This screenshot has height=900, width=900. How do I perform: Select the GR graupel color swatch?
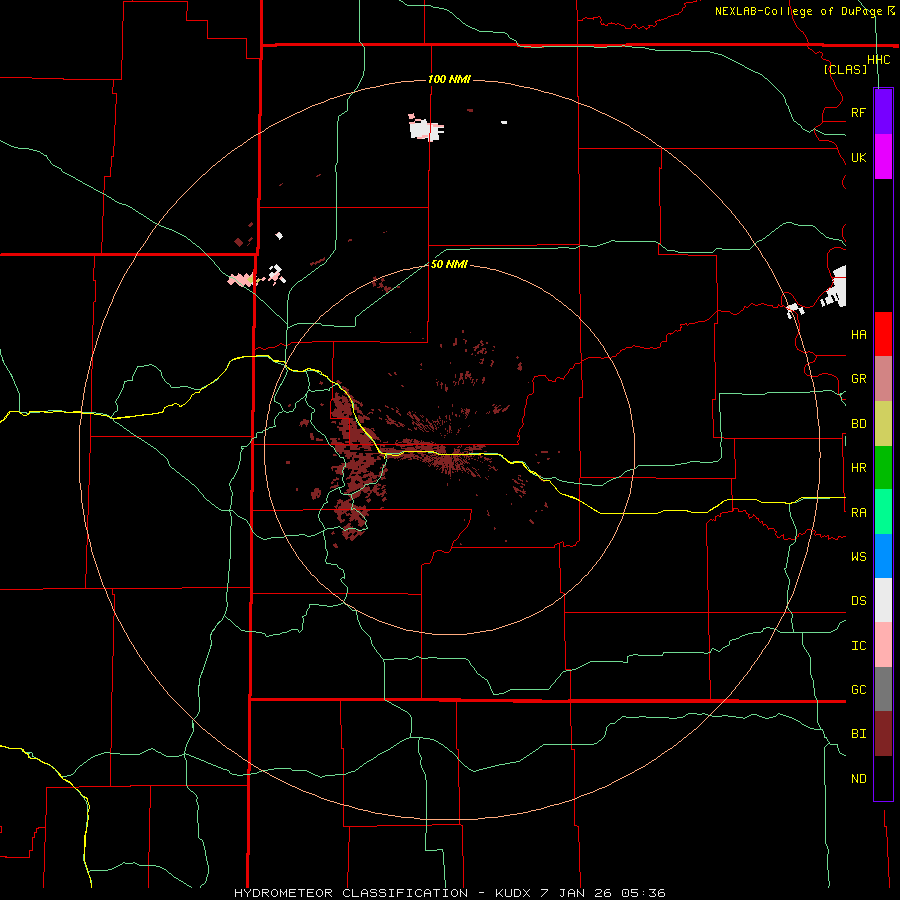[x=883, y=379]
